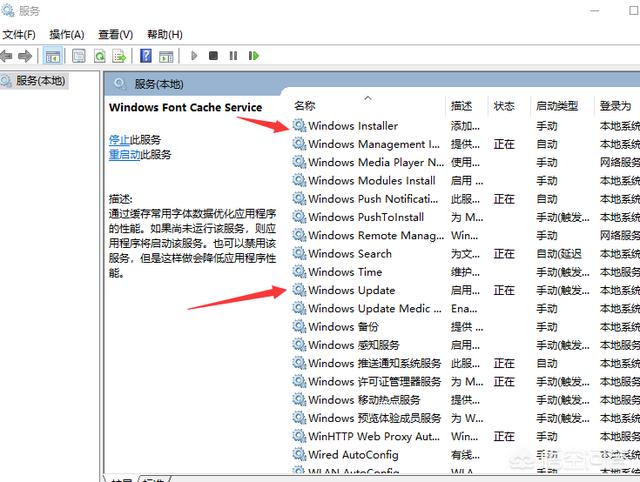Open the 操作(A) menu

point(67,35)
